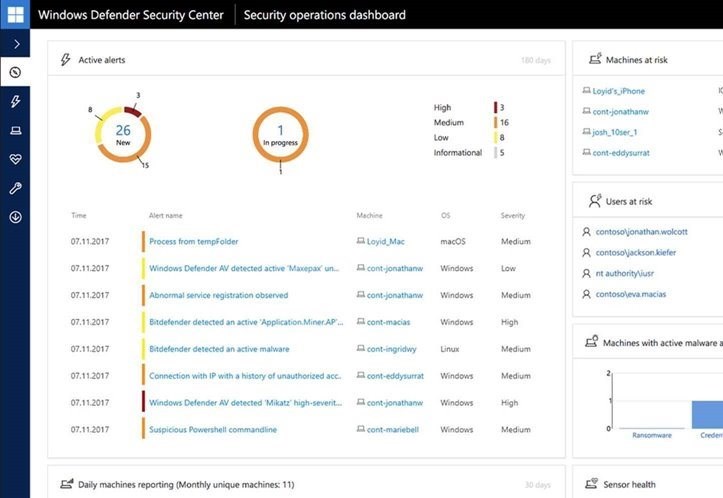
Task: Click laptop icon beside josh_10ser_1
Action: coord(586,131)
